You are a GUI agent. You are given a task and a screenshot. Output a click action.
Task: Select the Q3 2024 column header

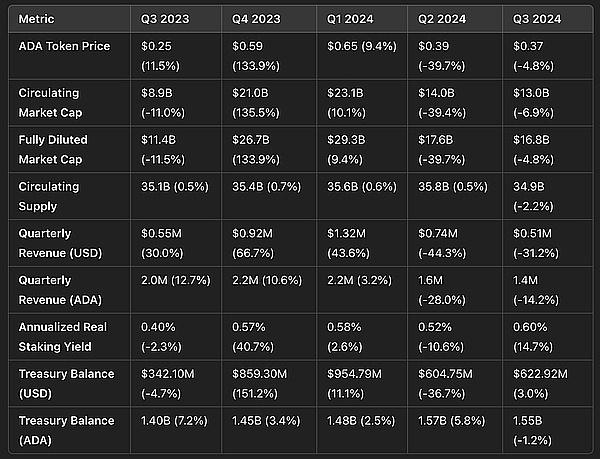(536, 19)
